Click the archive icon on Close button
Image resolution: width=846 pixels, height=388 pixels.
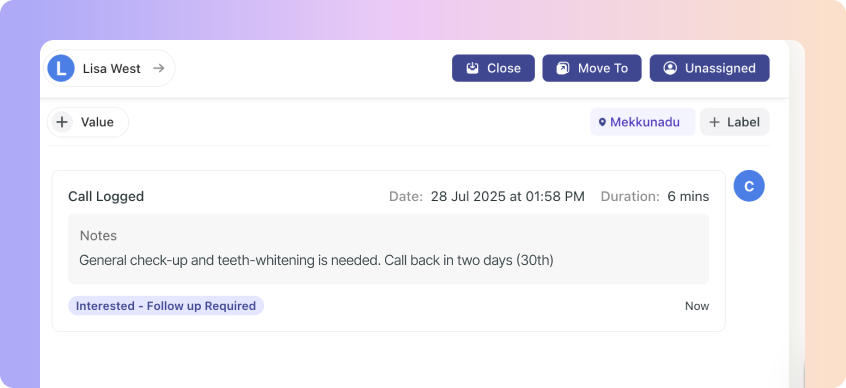click(473, 68)
